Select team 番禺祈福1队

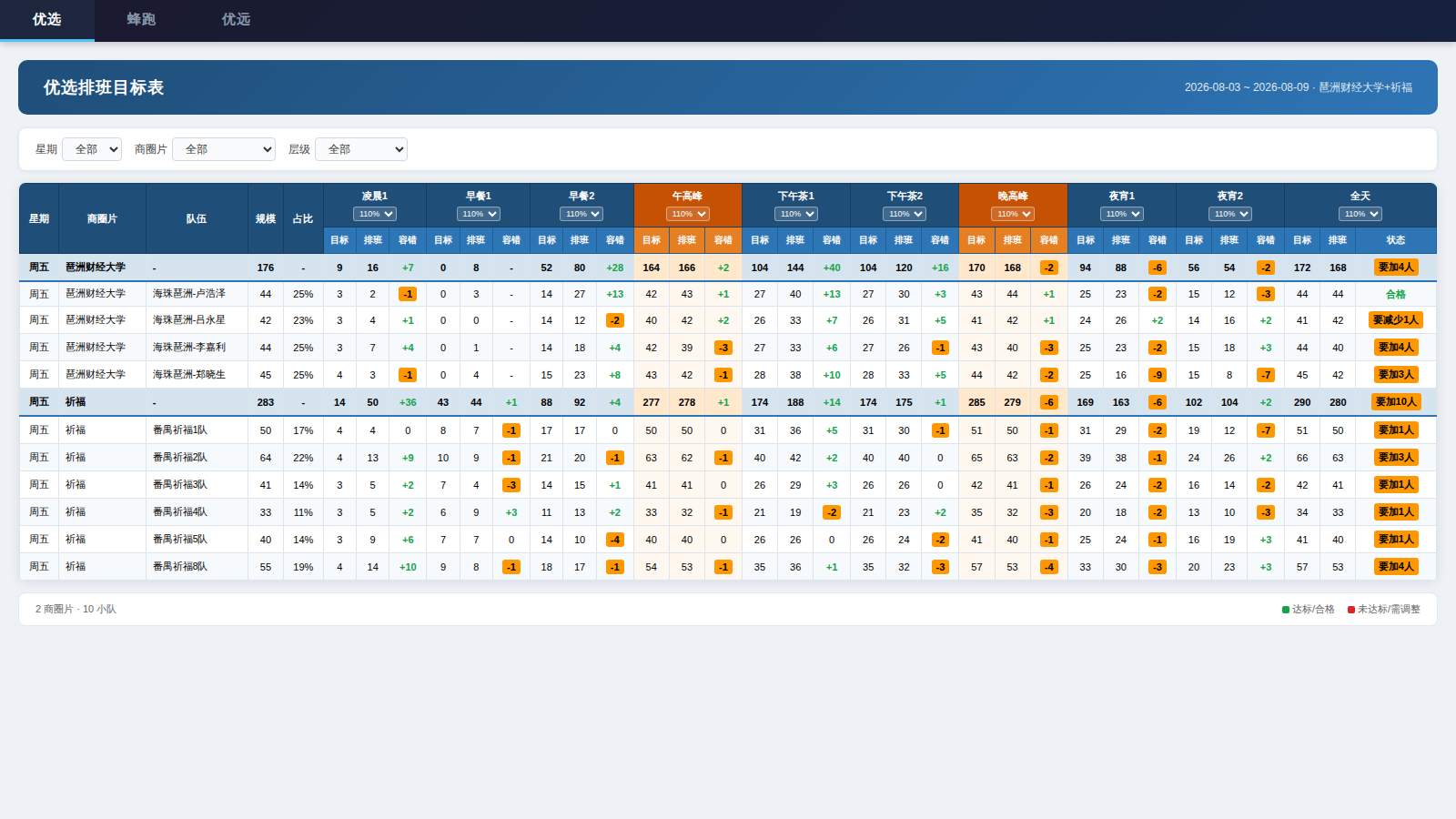180,430
